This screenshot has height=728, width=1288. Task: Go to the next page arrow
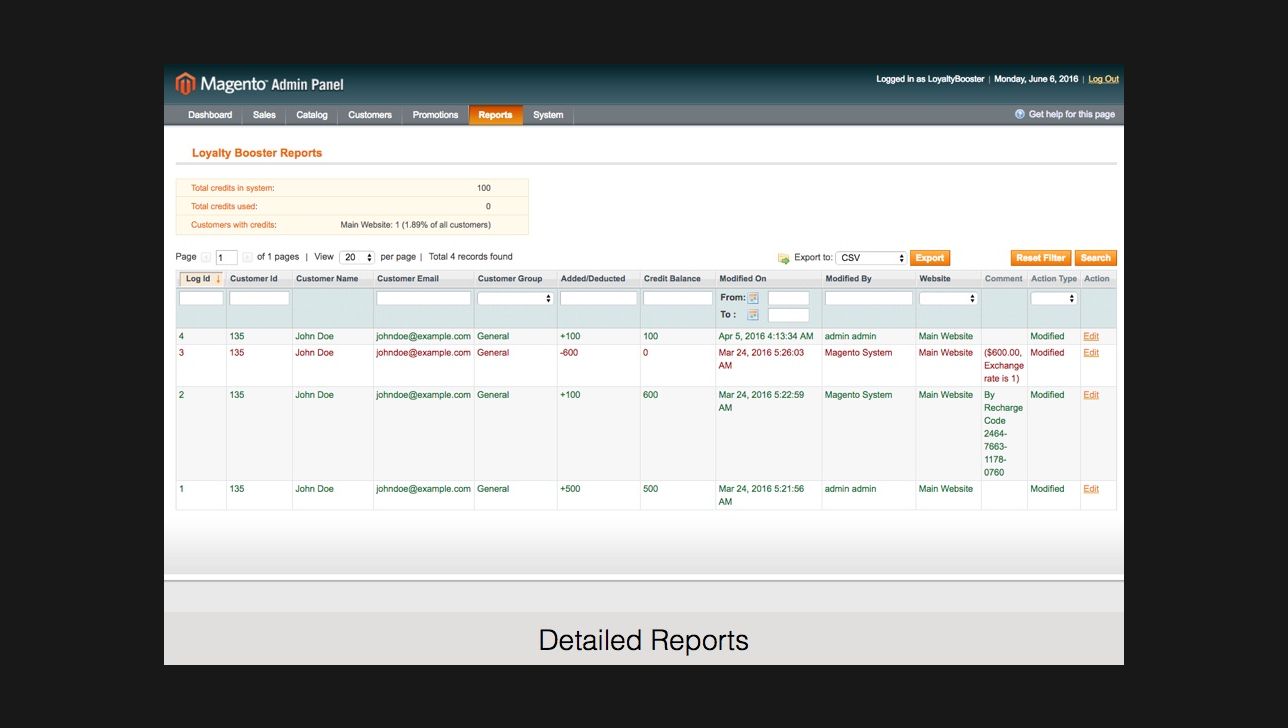click(247, 257)
